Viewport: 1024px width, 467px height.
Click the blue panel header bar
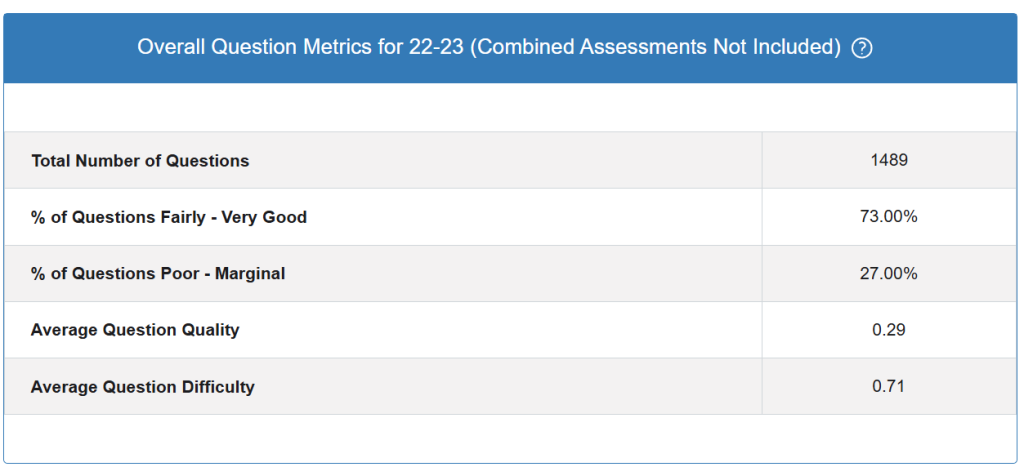point(510,48)
